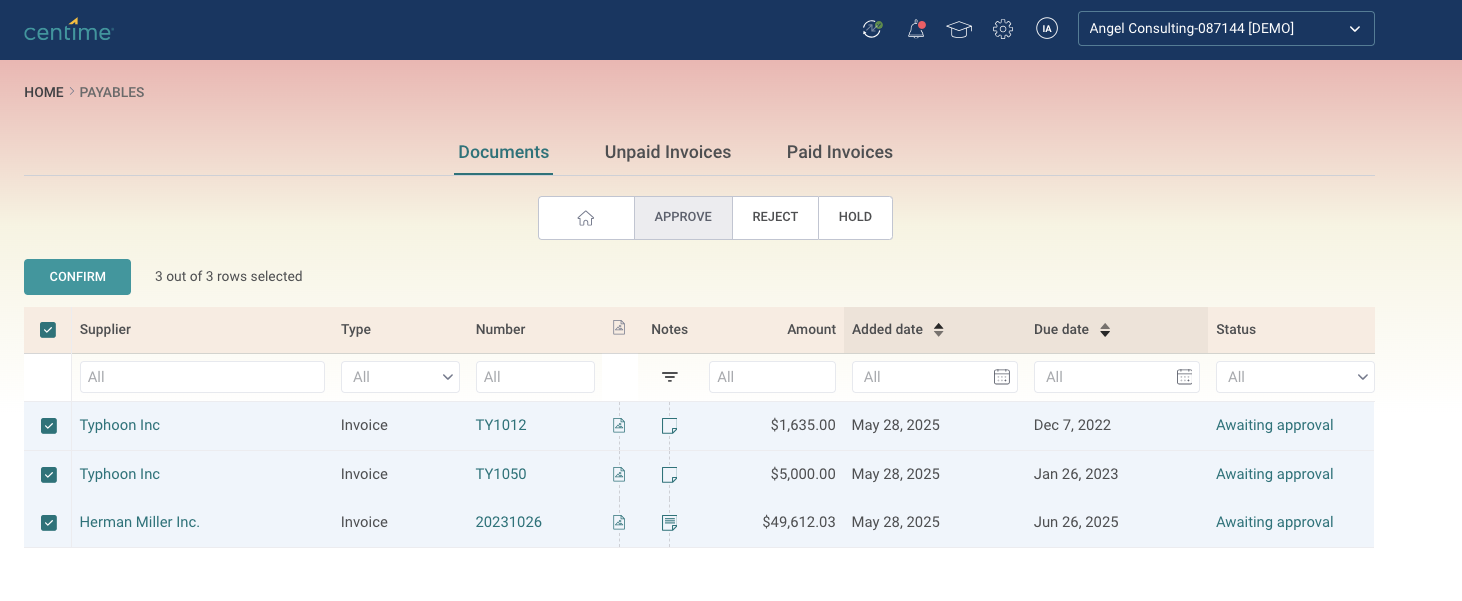Open Typhoon Inc supplier for TY1050
Image resolution: width=1462 pixels, height=601 pixels.
coord(120,474)
